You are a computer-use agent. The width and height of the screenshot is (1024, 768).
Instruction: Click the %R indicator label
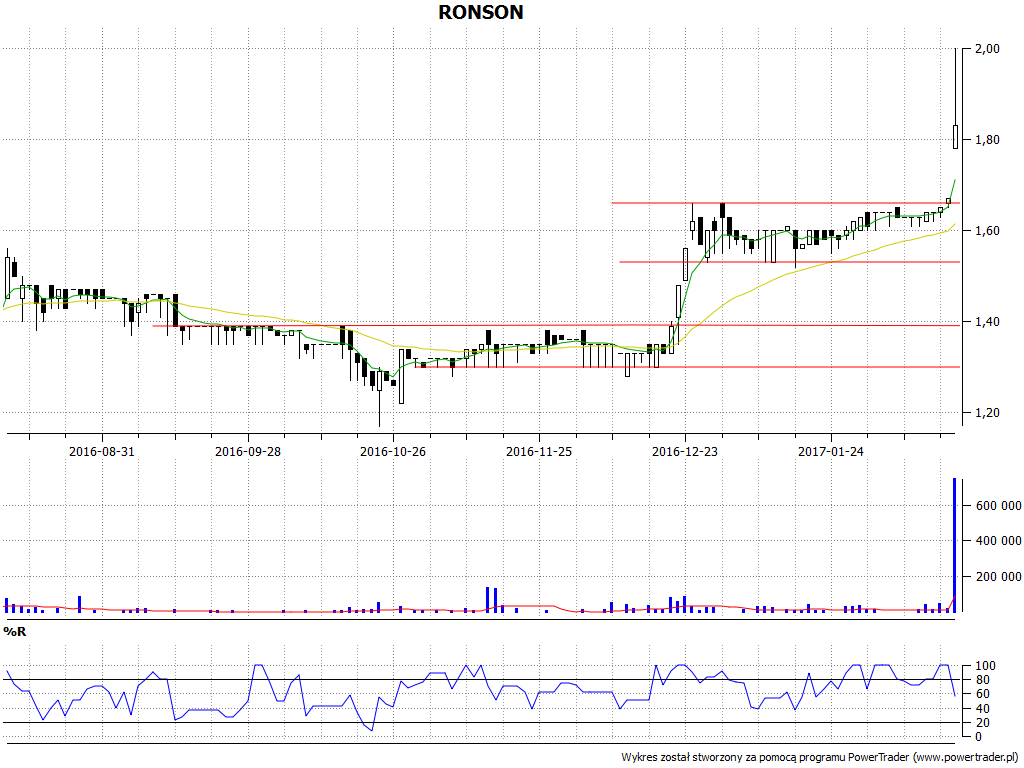(15, 632)
